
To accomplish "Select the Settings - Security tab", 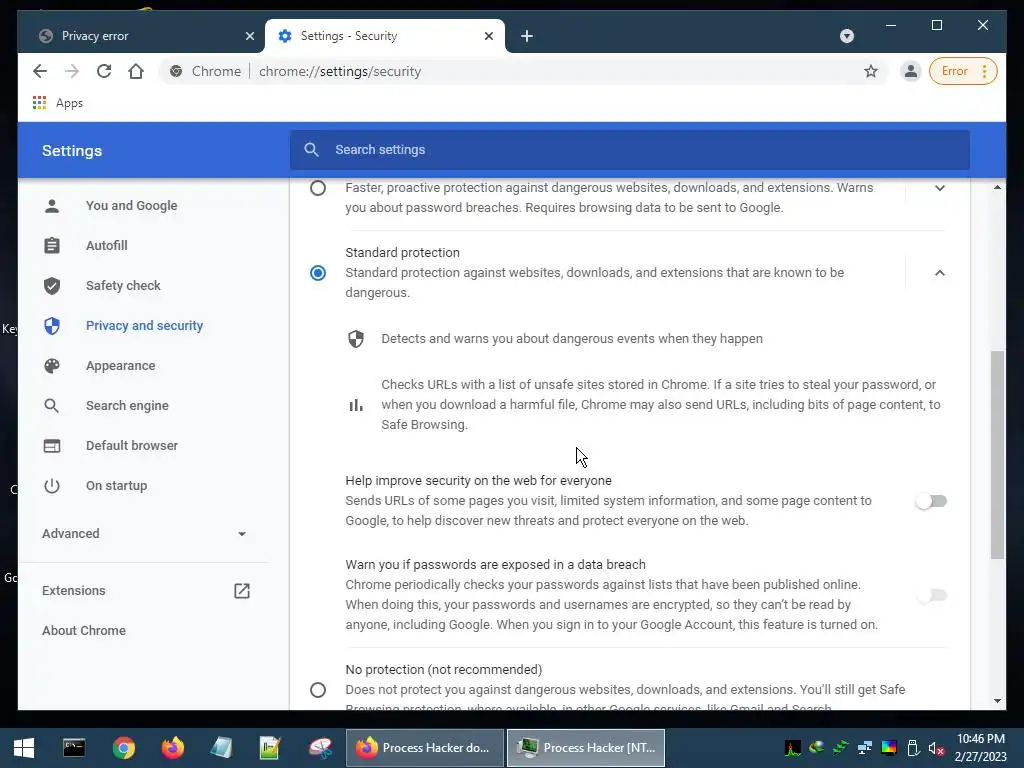I will [x=385, y=36].
